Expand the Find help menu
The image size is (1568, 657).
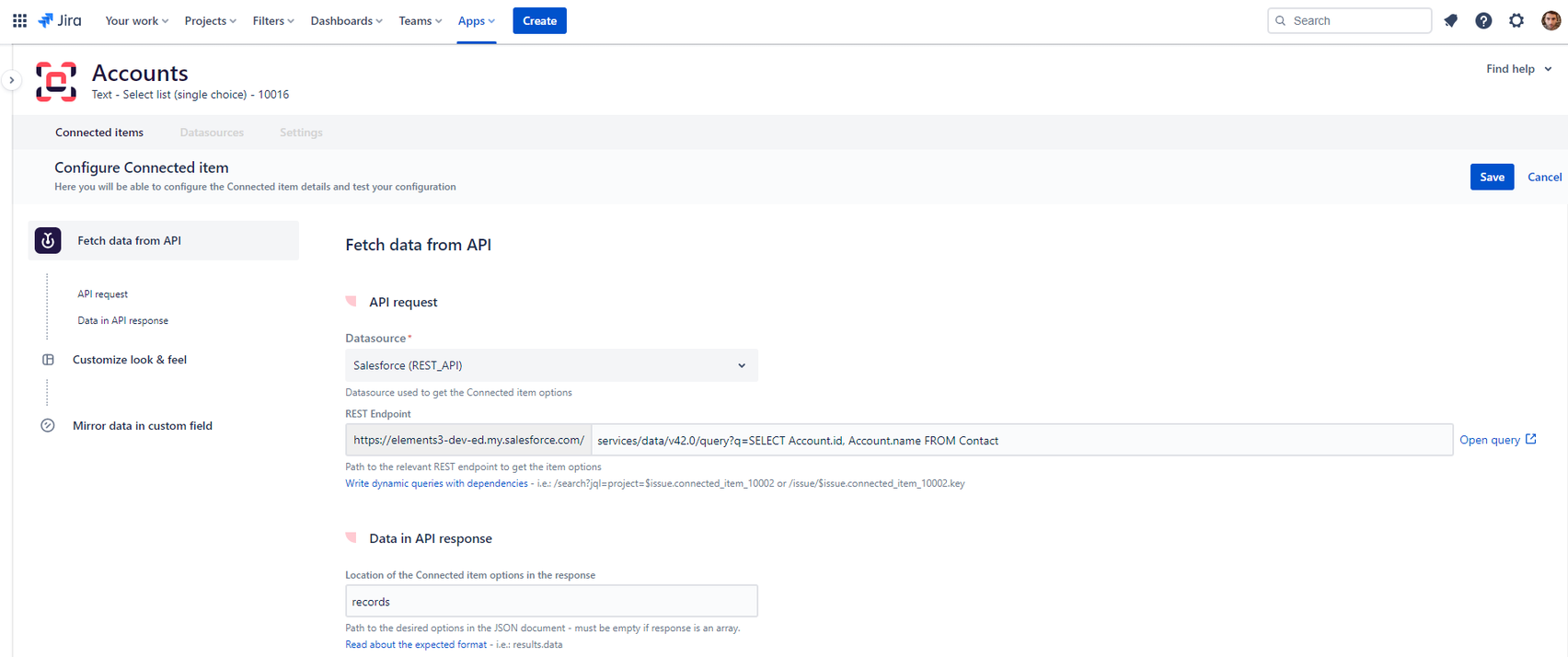click(1518, 69)
